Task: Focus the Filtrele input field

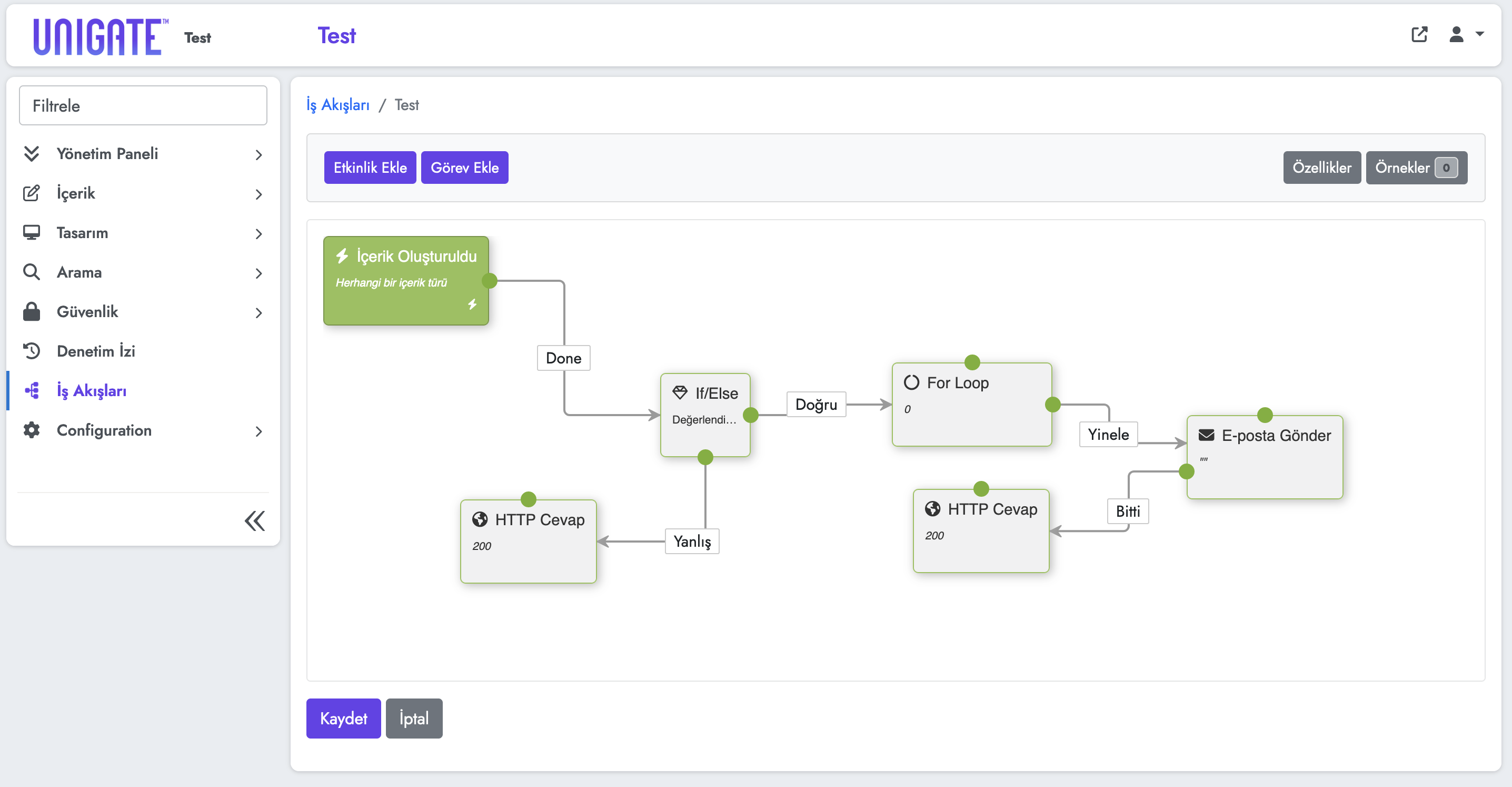Action: coord(143,105)
